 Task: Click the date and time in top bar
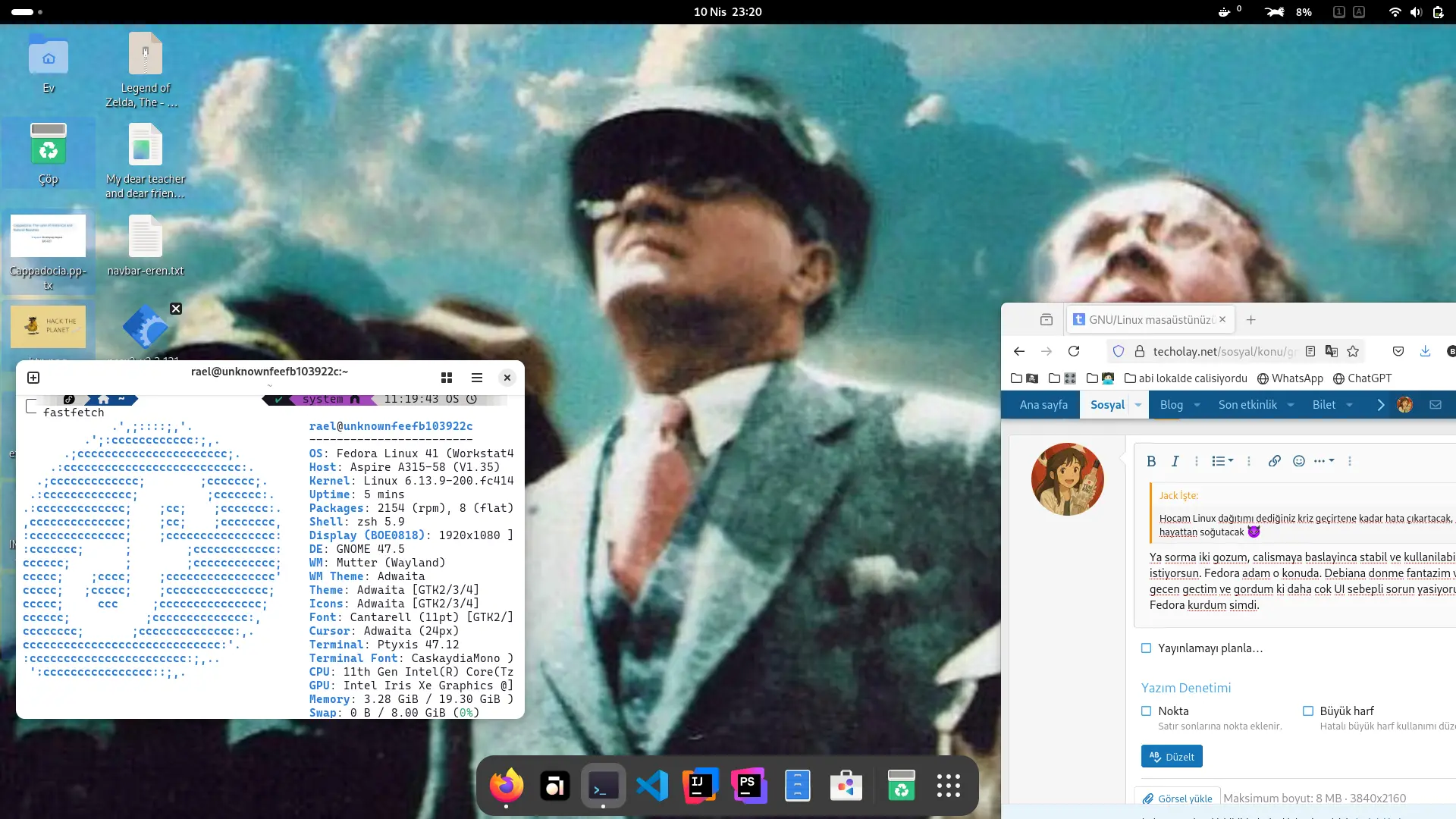[727, 12]
